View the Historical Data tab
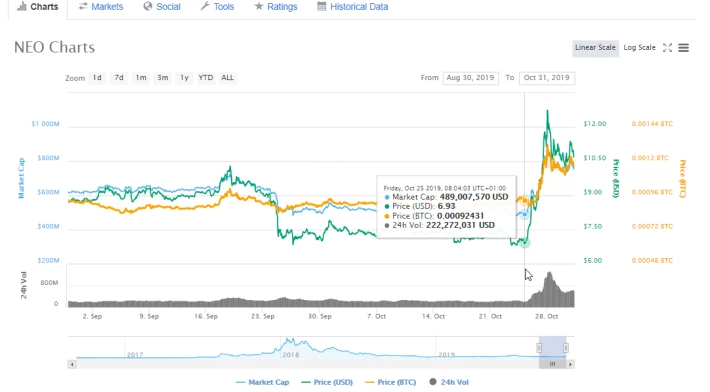The height and width of the screenshot is (392, 710). pyautogui.click(x=353, y=7)
